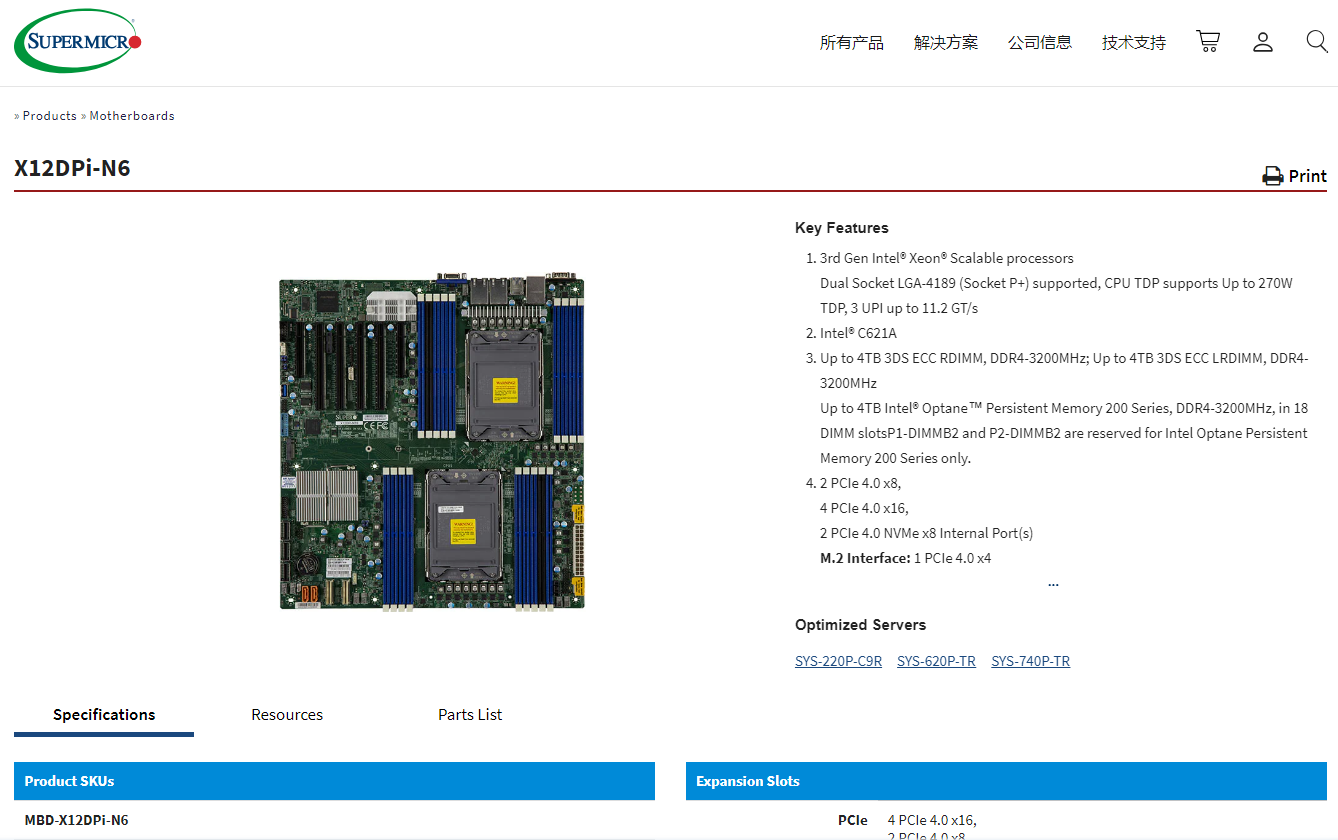Open the user account icon
Viewport: 1338px width, 840px height.
point(1263,42)
